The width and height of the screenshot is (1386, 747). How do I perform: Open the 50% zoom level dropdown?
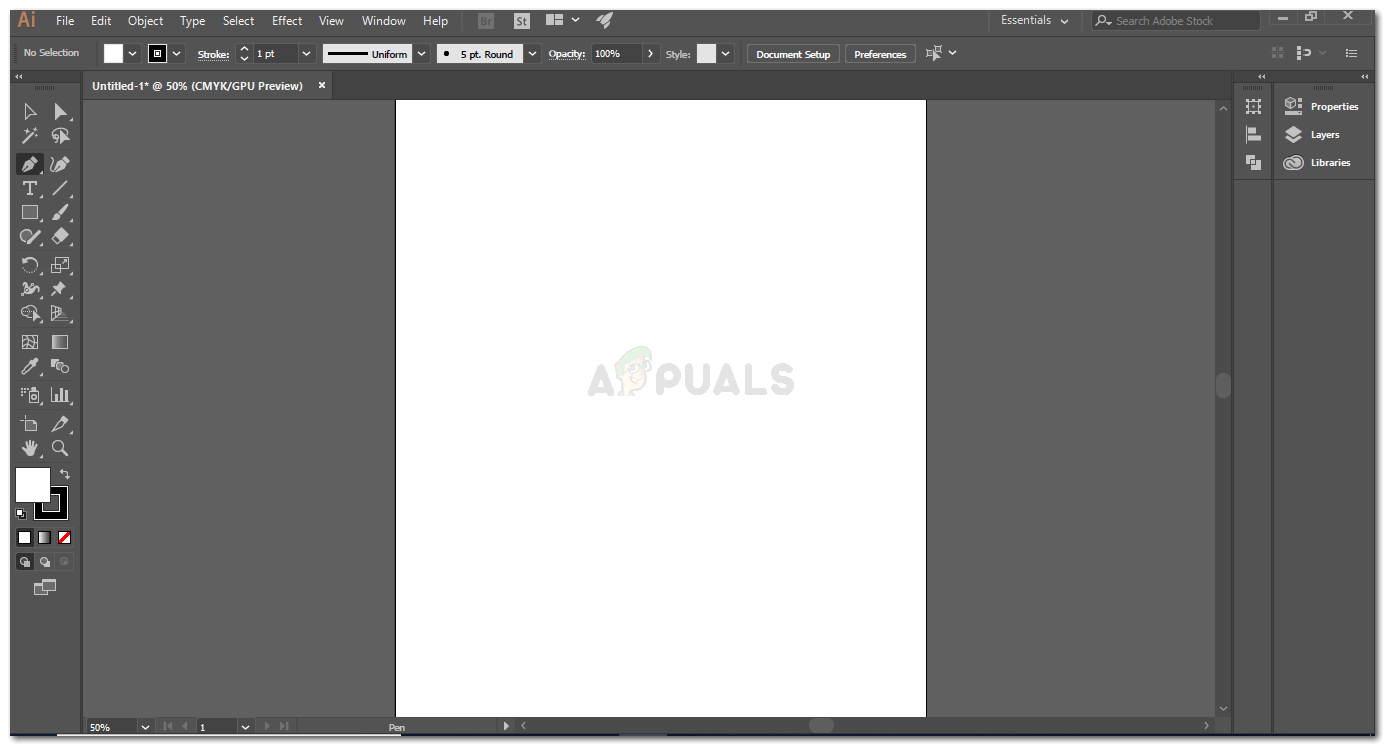pyautogui.click(x=145, y=727)
